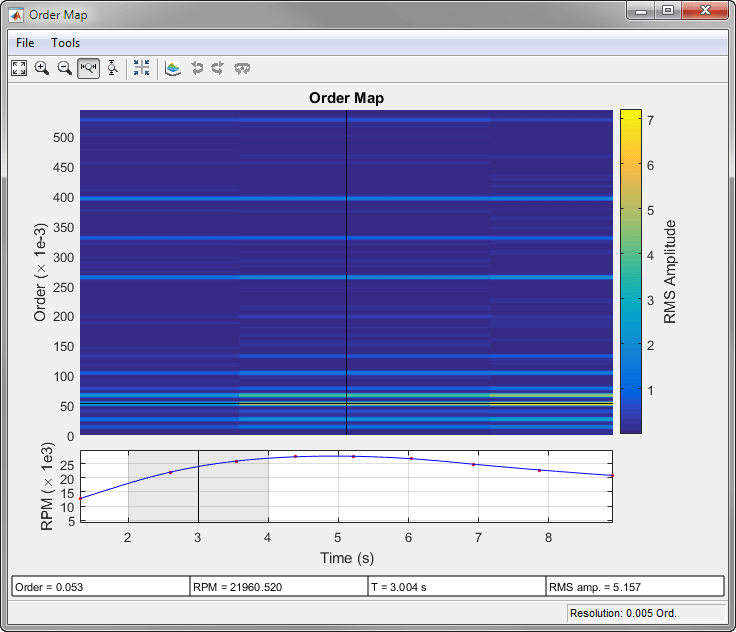Open the Tools menu
The height and width of the screenshot is (632, 736).
pyautogui.click(x=66, y=43)
